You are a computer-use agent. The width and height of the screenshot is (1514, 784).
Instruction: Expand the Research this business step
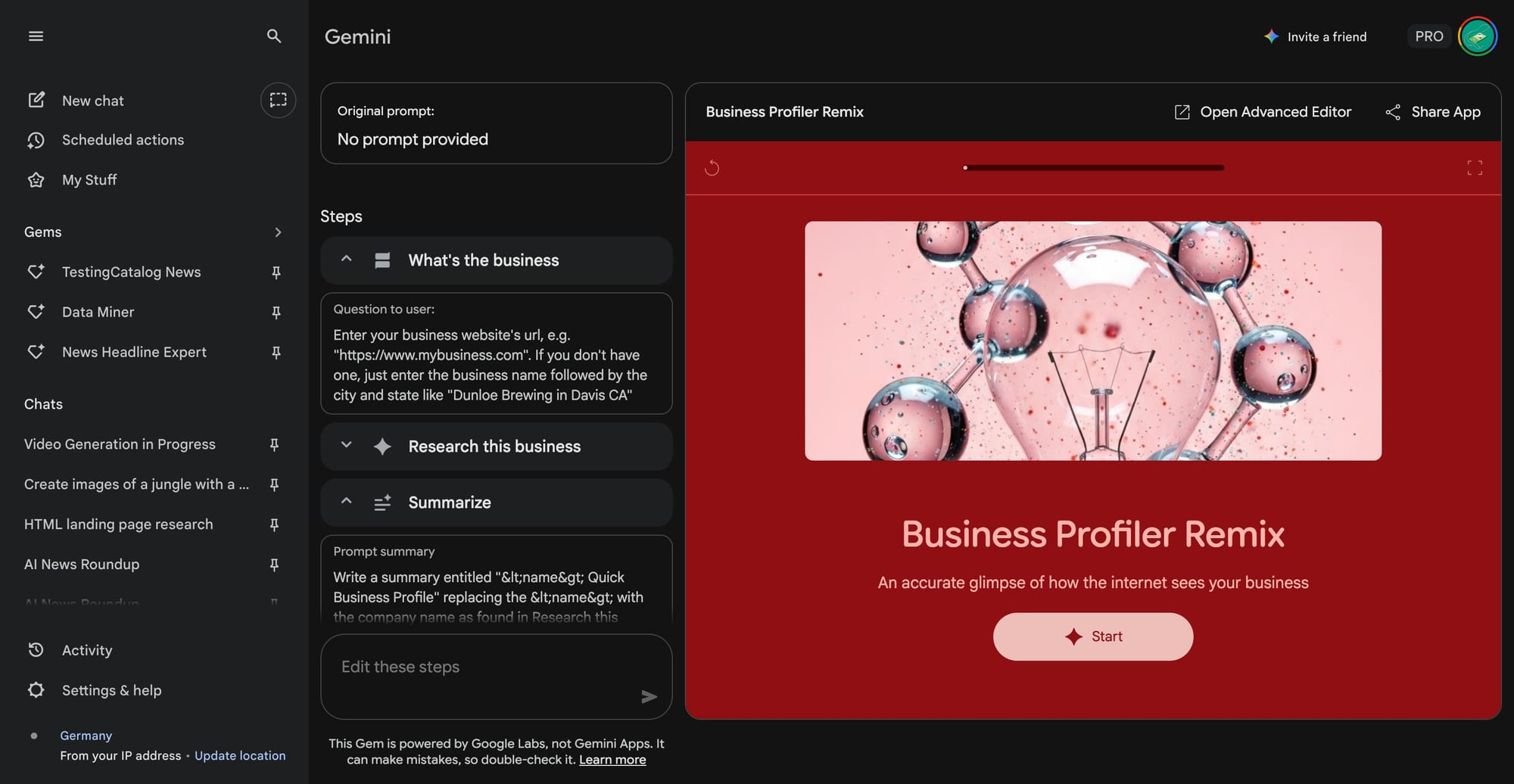pyautogui.click(x=347, y=446)
